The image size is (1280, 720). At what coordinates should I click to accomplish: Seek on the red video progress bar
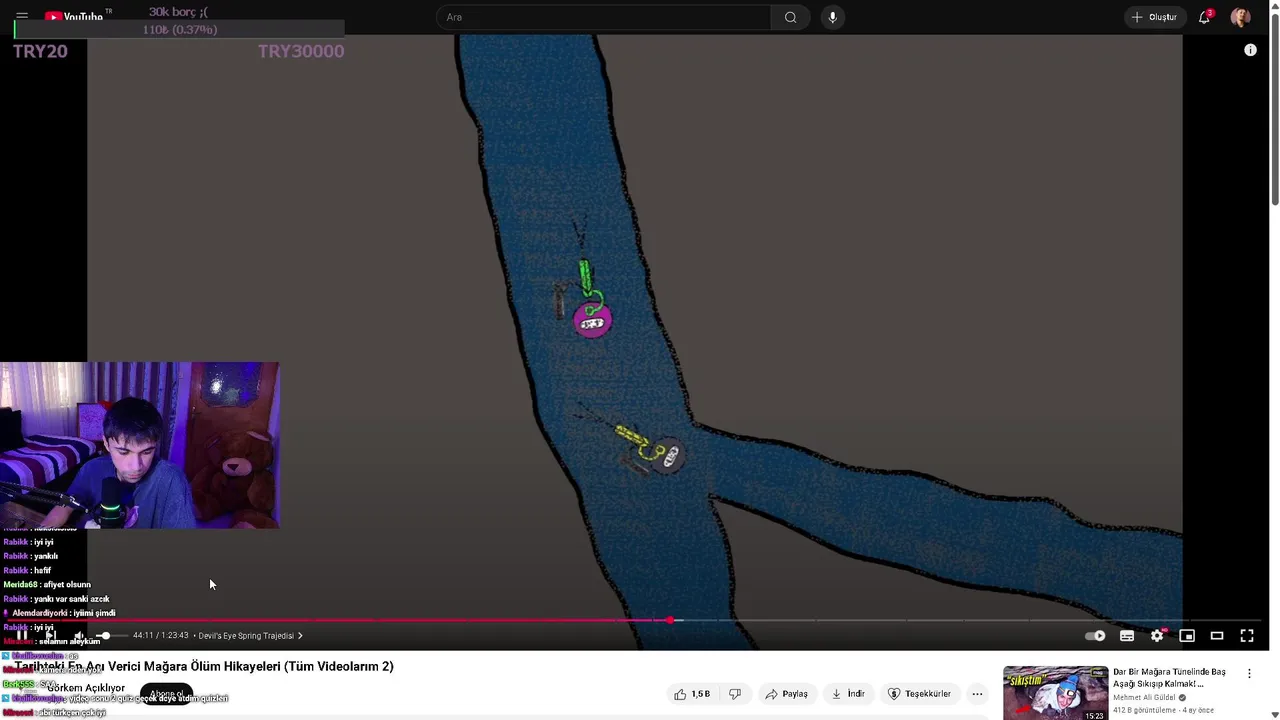coord(640,621)
